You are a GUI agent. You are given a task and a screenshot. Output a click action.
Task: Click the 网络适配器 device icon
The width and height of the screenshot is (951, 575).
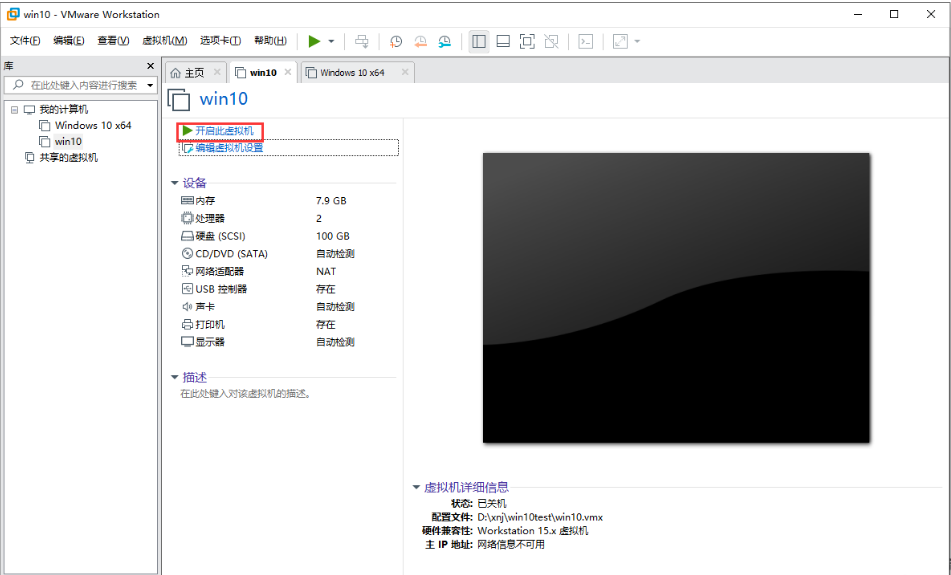tap(187, 271)
